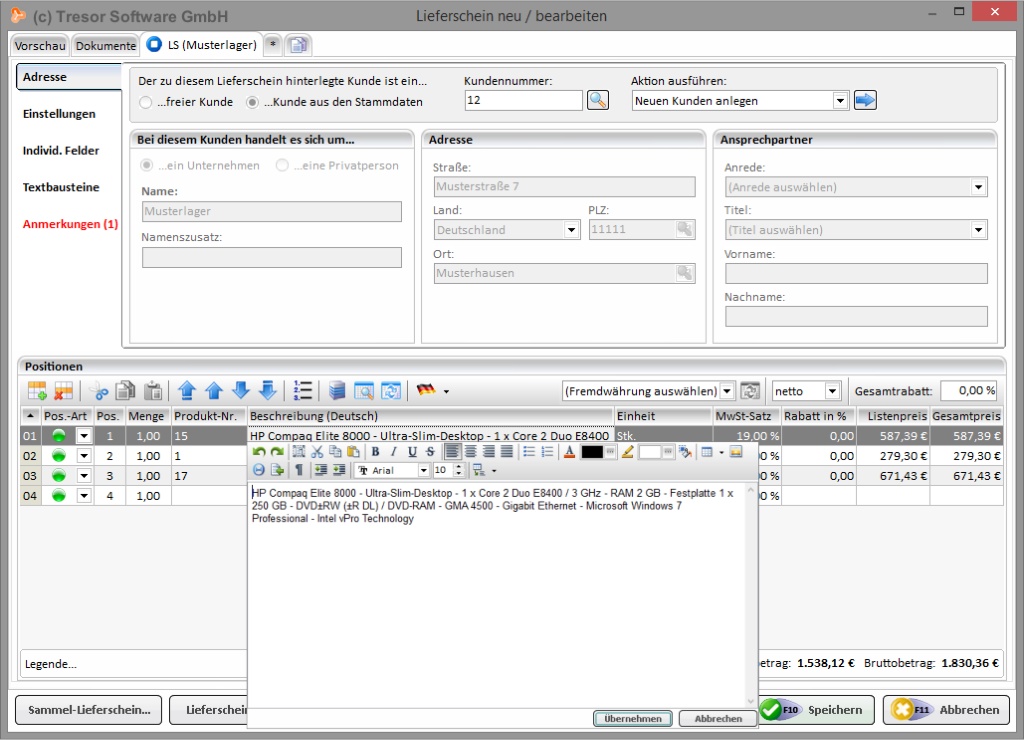Open the netto price mode dropdown
Viewport: 1024px width, 740px height.
click(832, 391)
